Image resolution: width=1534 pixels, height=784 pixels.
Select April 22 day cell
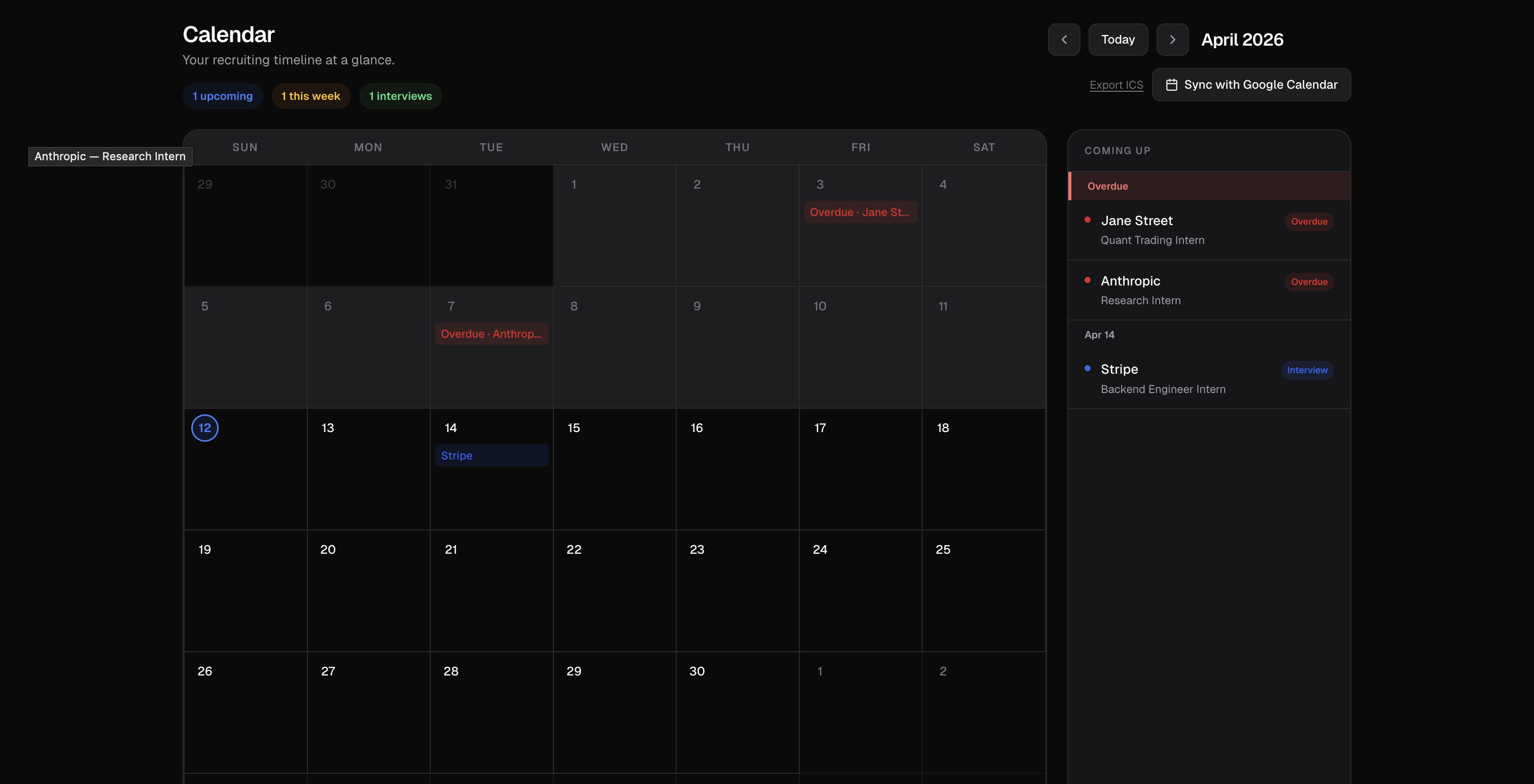click(614, 589)
